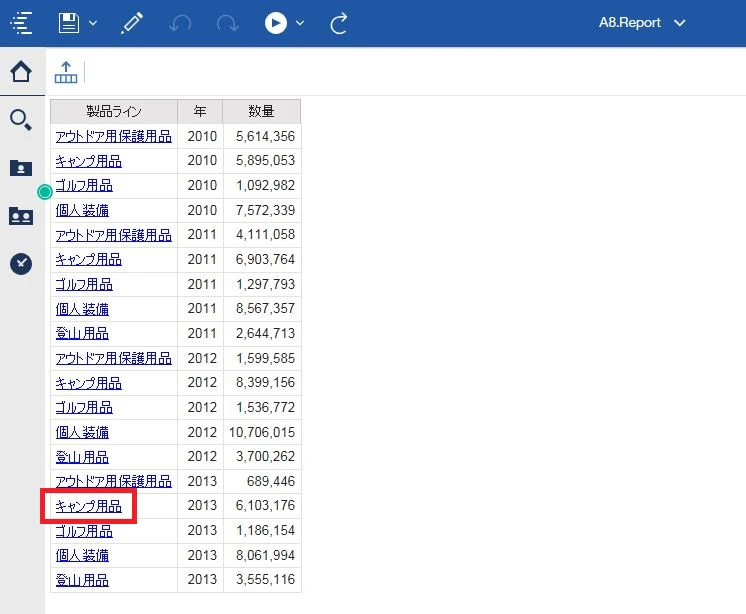Viewport: 746px width, 614px height.
Task: Open My content folder icon
Action: 21,167
